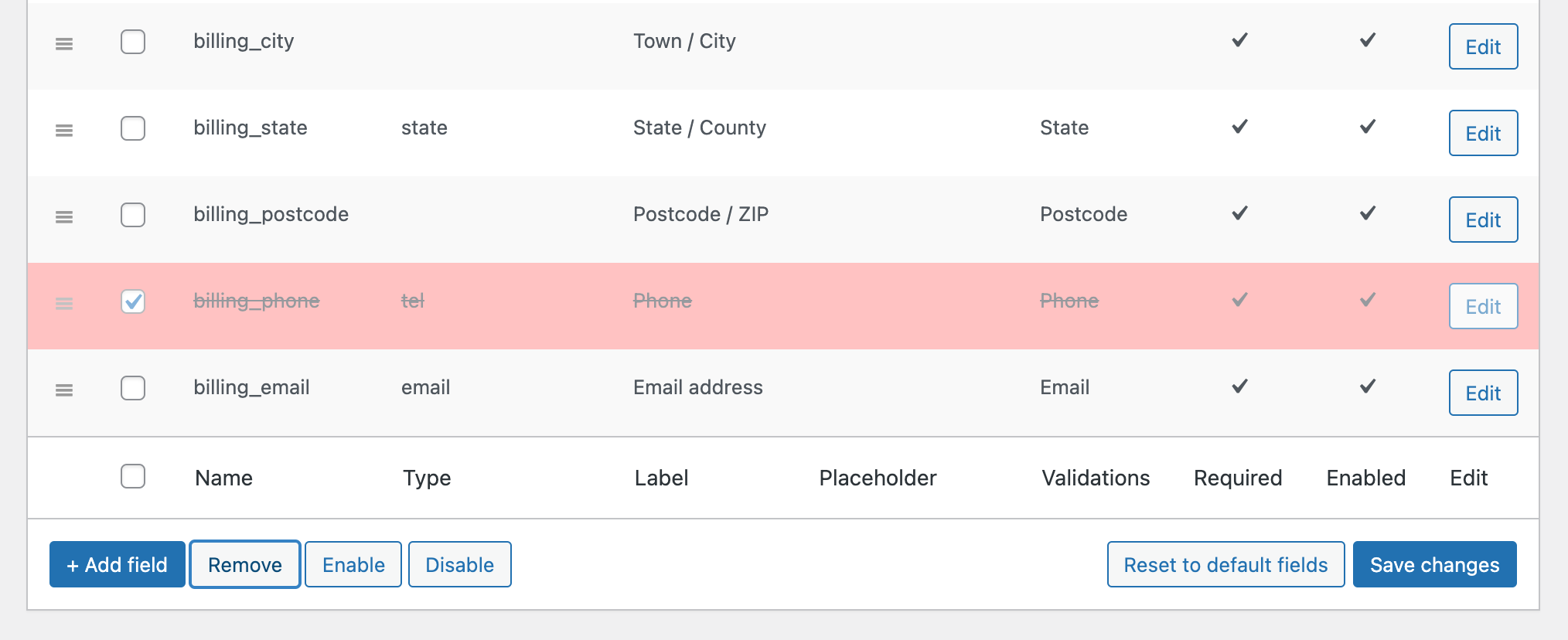
Task: Open the Add field form
Action: (117, 564)
